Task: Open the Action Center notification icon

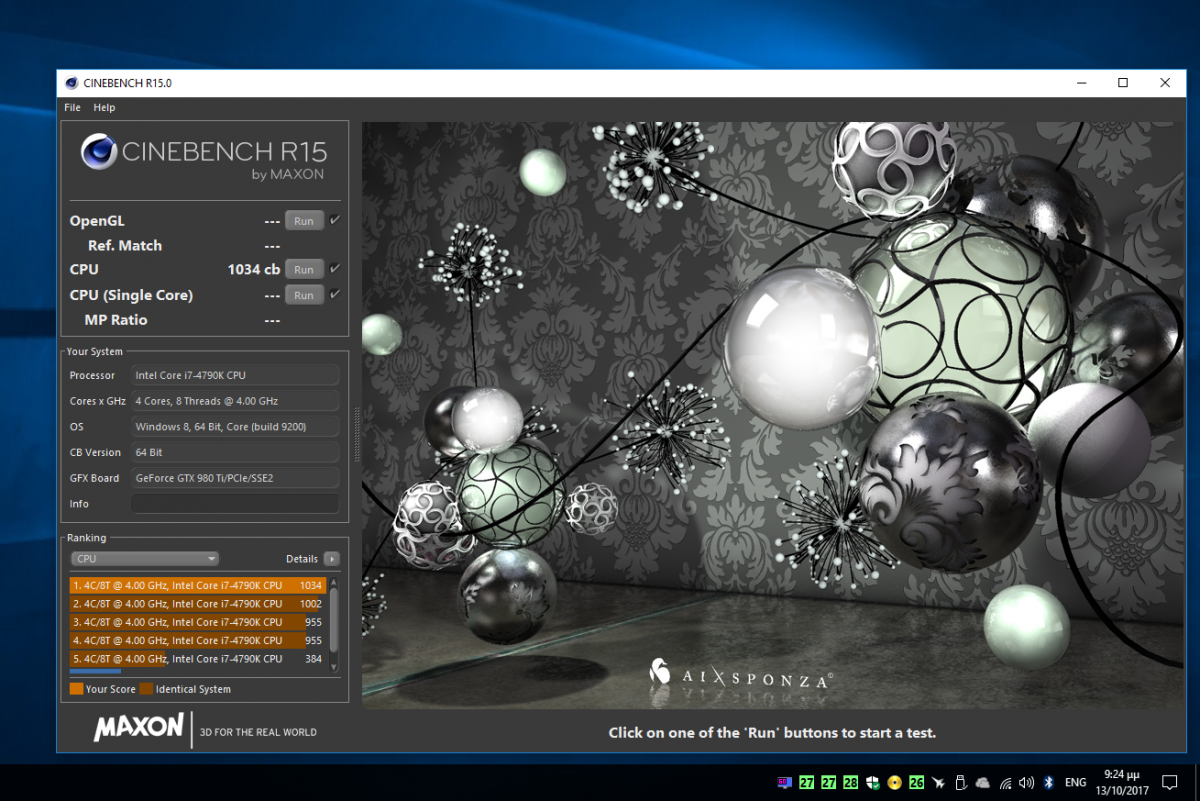Action: coord(1169,782)
